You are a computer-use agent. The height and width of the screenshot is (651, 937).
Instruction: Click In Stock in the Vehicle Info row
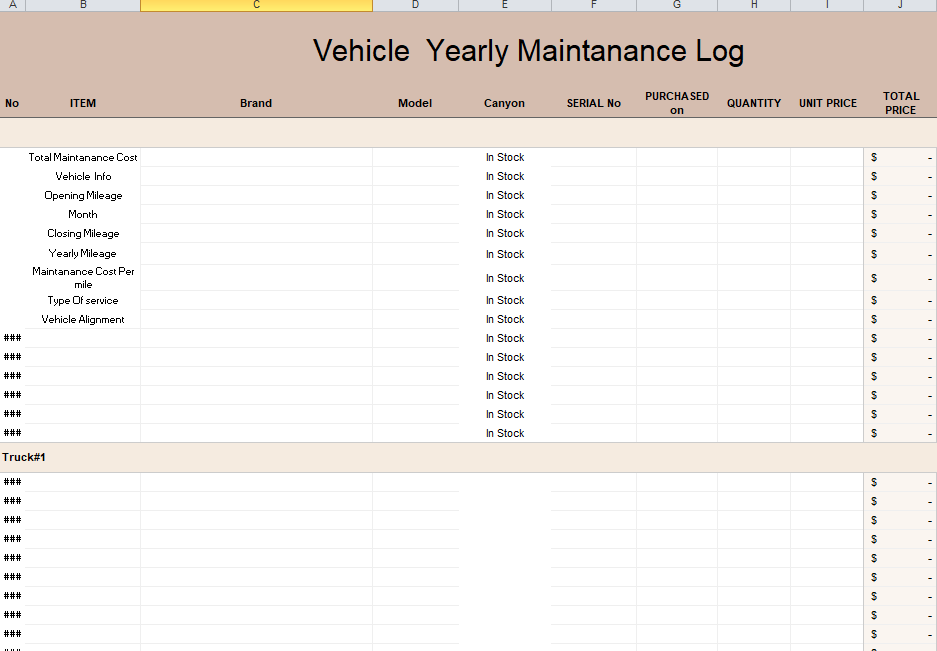click(505, 177)
